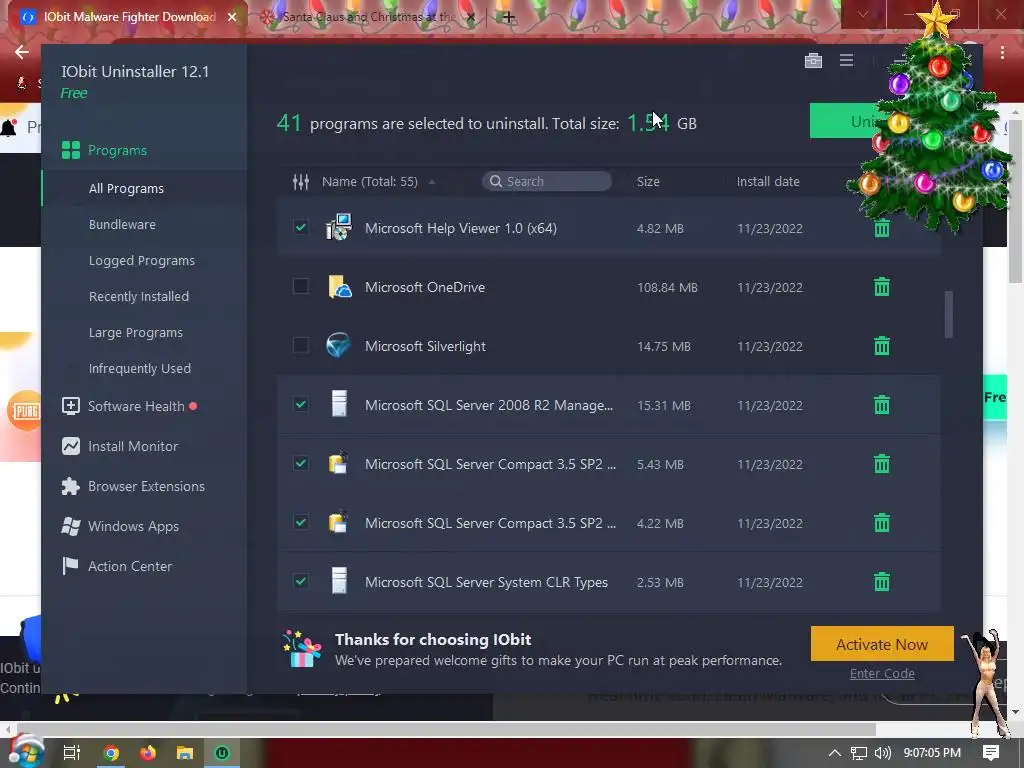This screenshot has height=768, width=1024.
Task: Click the Enter Code link
Action: click(x=882, y=673)
